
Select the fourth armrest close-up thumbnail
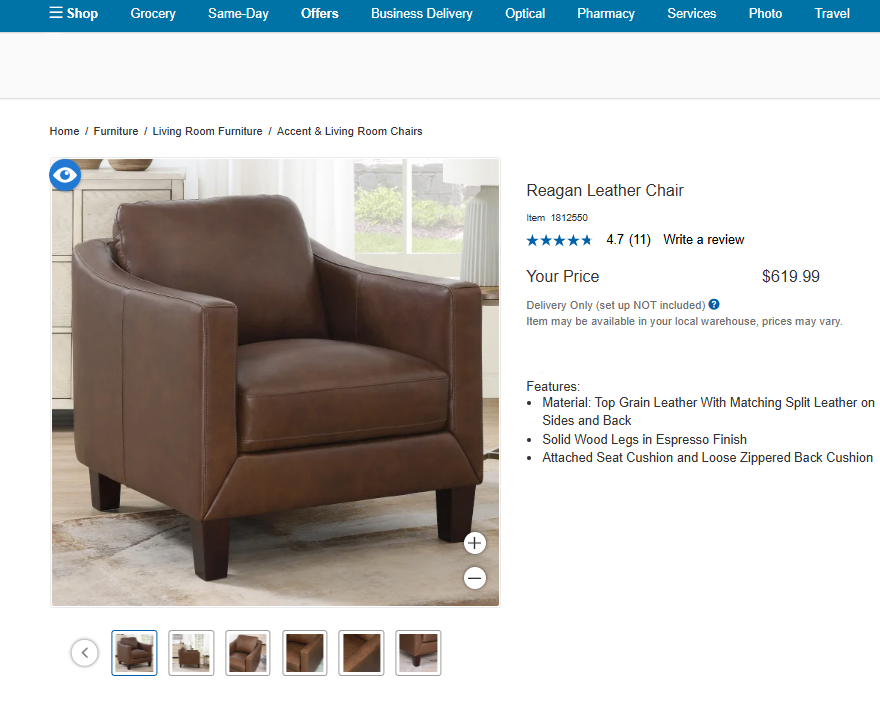click(x=305, y=653)
